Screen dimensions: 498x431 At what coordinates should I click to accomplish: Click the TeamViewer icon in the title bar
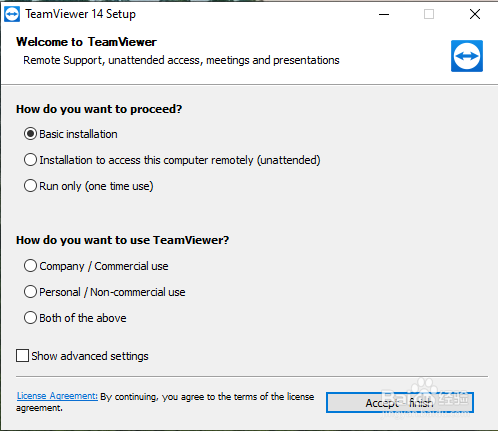coord(12,14)
